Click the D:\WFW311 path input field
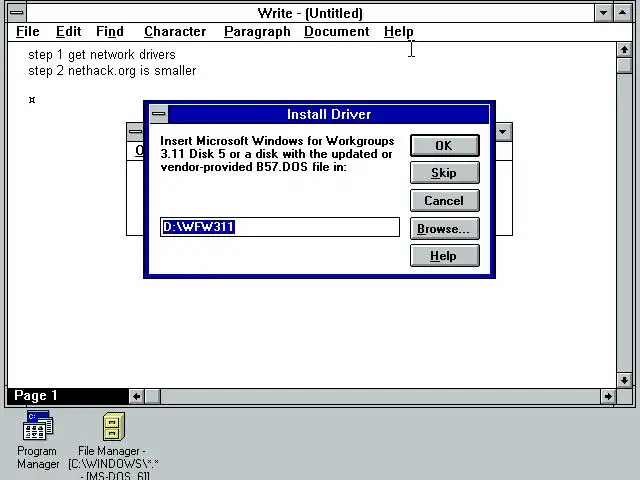The width and height of the screenshot is (640, 480). 280,227
